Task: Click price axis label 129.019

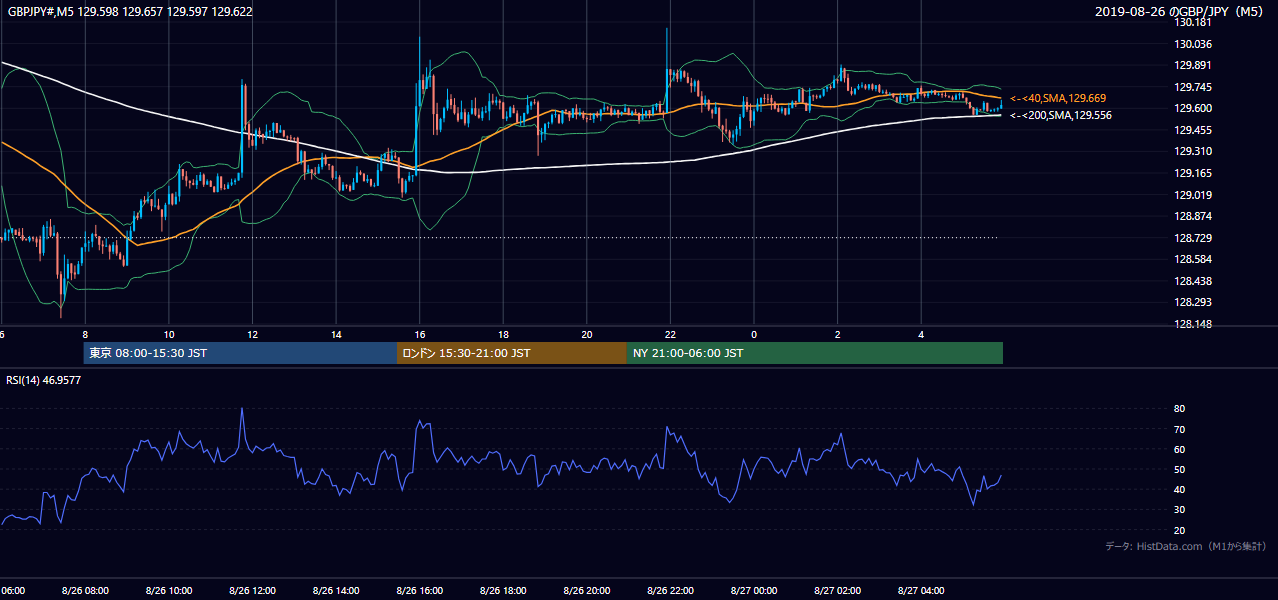Action: 1194,195
